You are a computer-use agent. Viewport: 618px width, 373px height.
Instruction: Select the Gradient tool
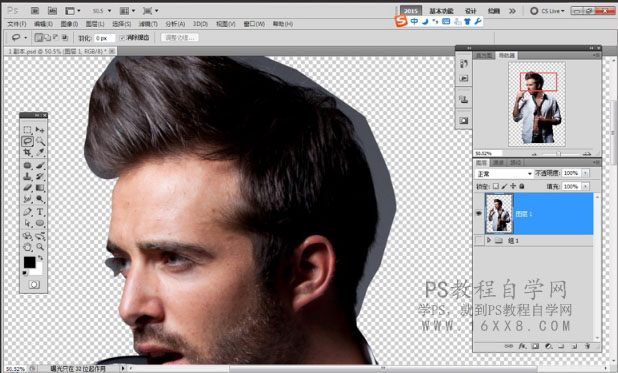(x=40, y=188)
